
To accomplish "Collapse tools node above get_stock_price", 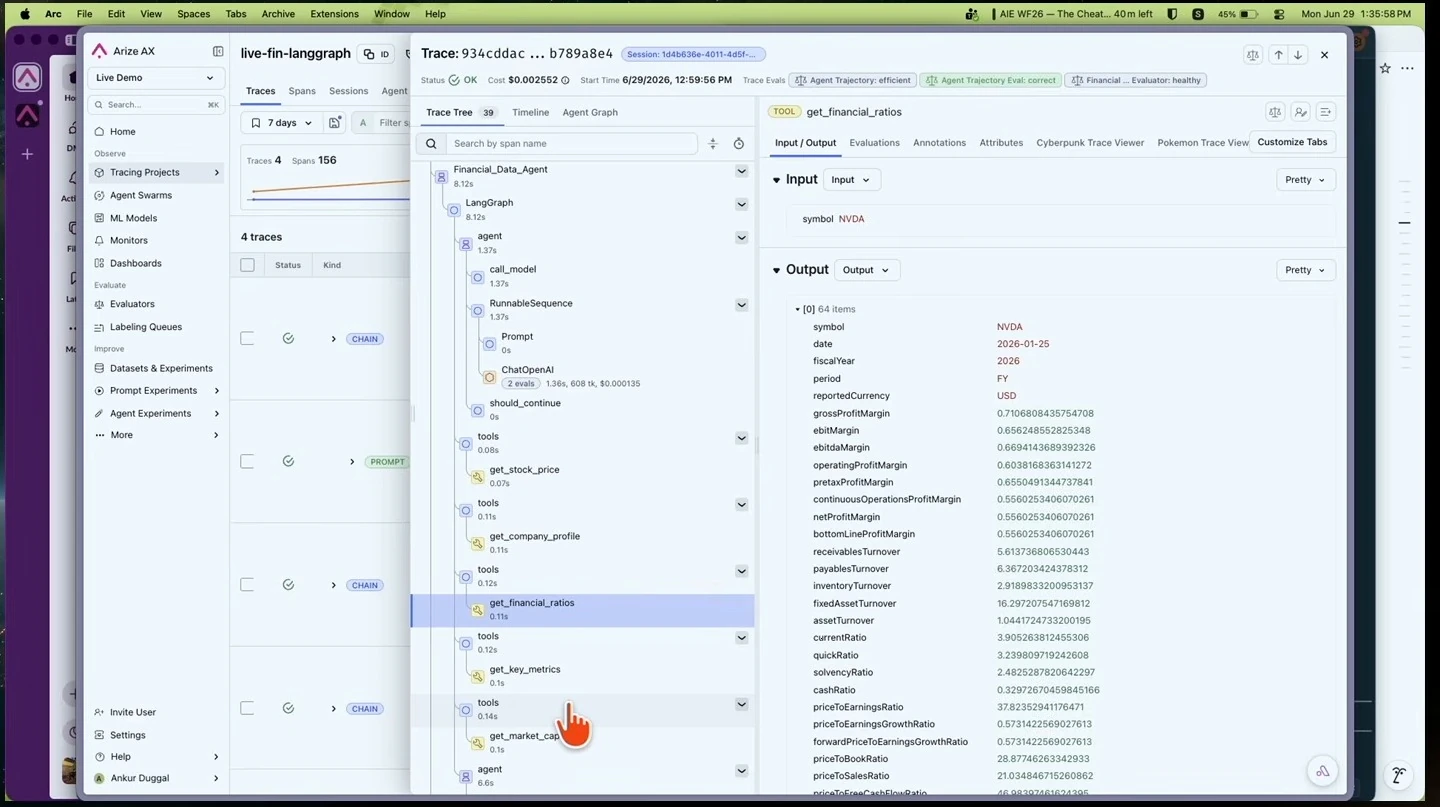I will [x=742, y=438].
